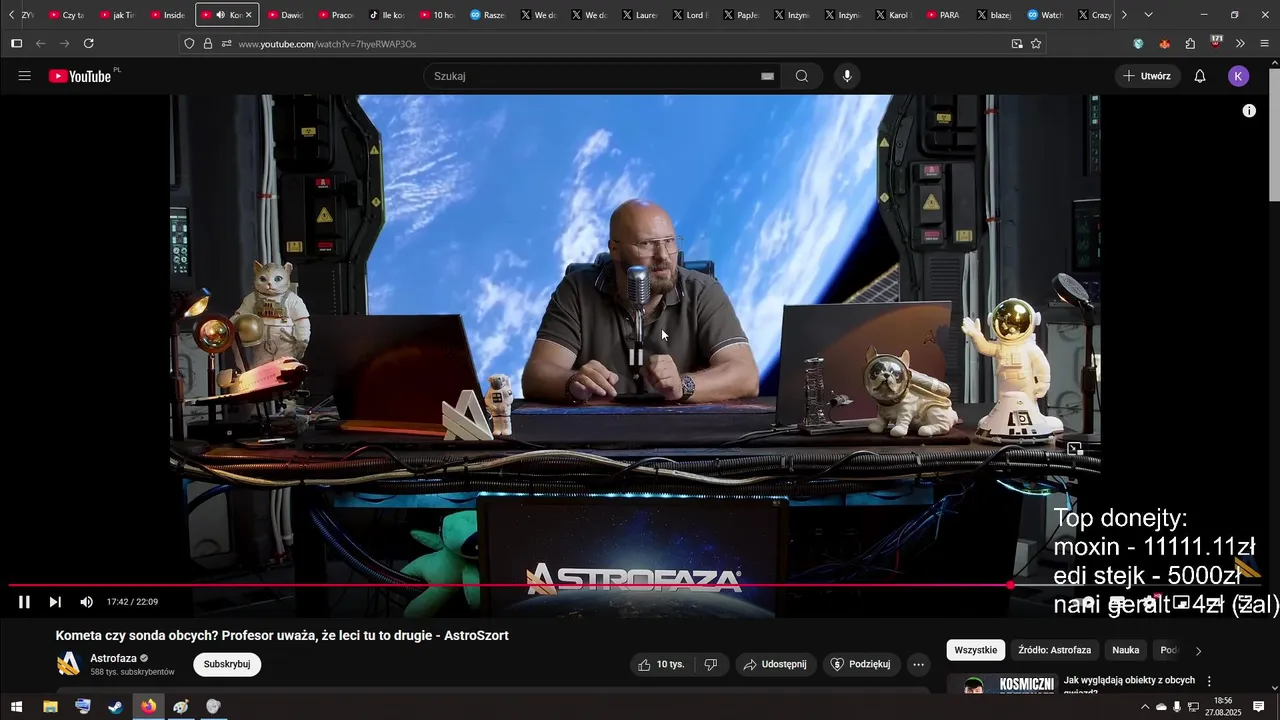Screen dimensions: 1280x720
Task: List all tabs dropdown arrow
Action: coord(1148,15)
